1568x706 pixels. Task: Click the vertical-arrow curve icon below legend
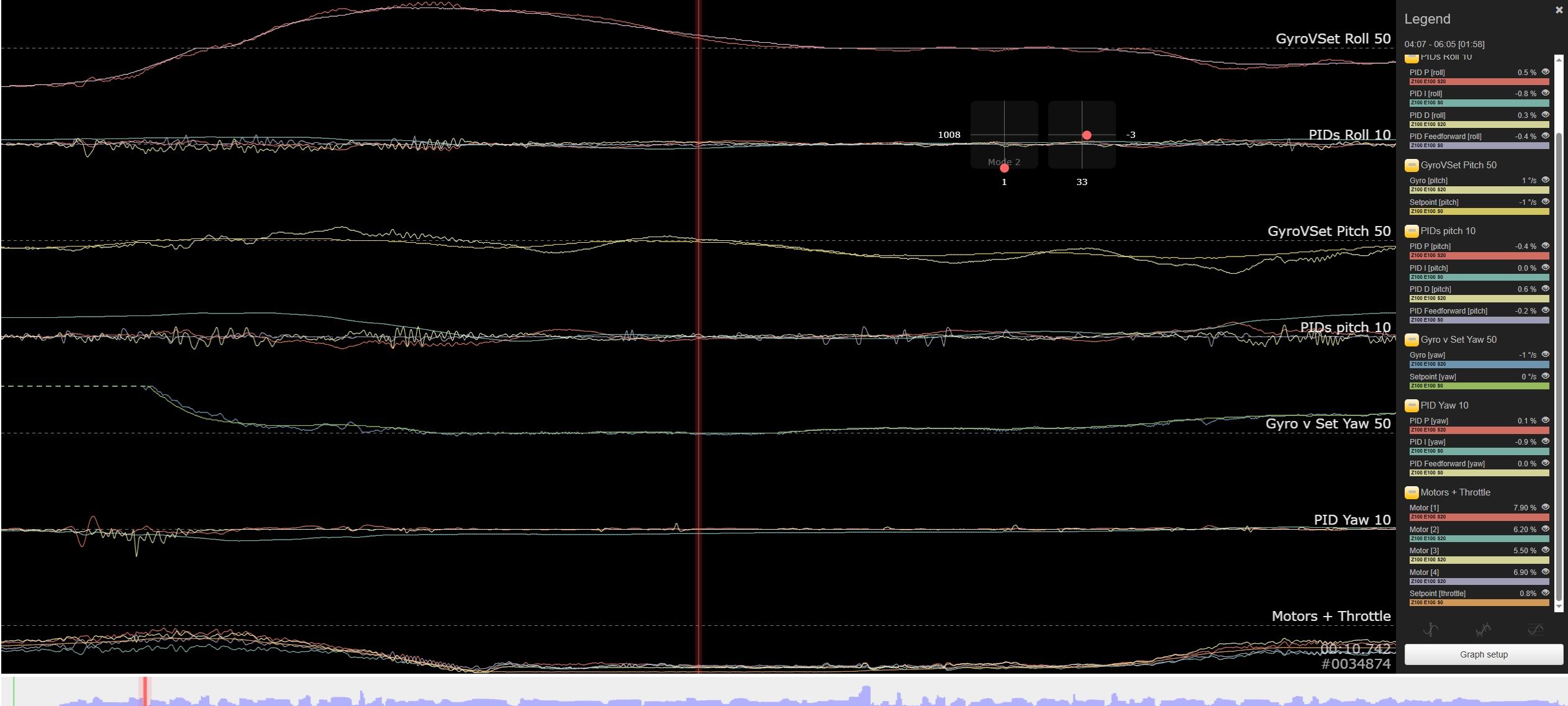(1431, 630)
